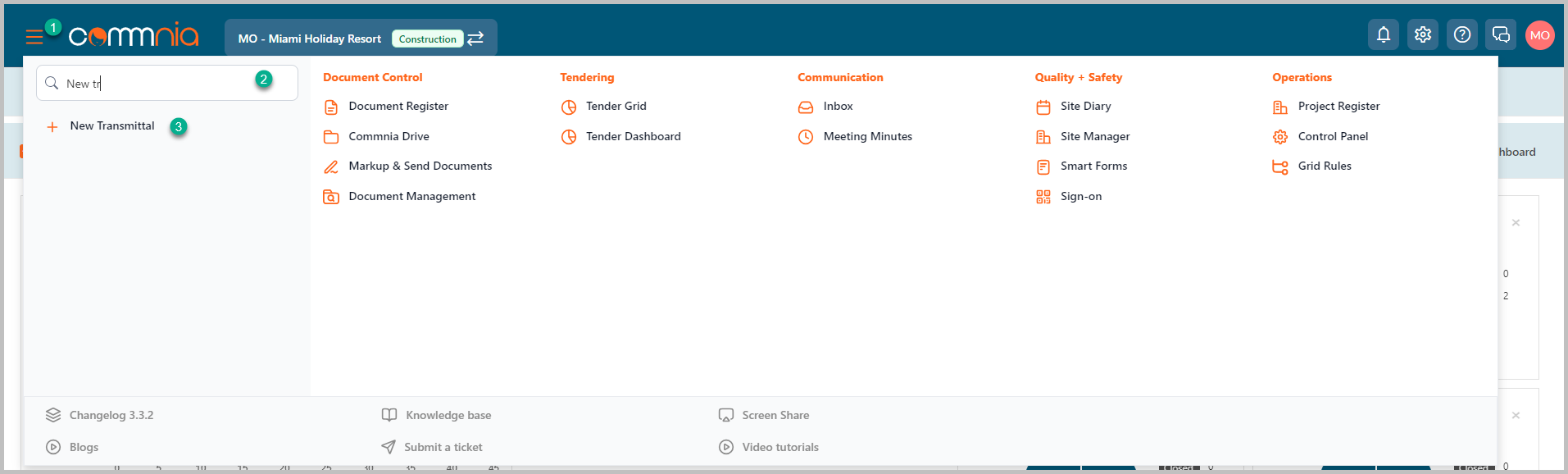Screen dimensions: 1568x474
Task: Click the Commnia Drive folder icon
Action: 331,137
